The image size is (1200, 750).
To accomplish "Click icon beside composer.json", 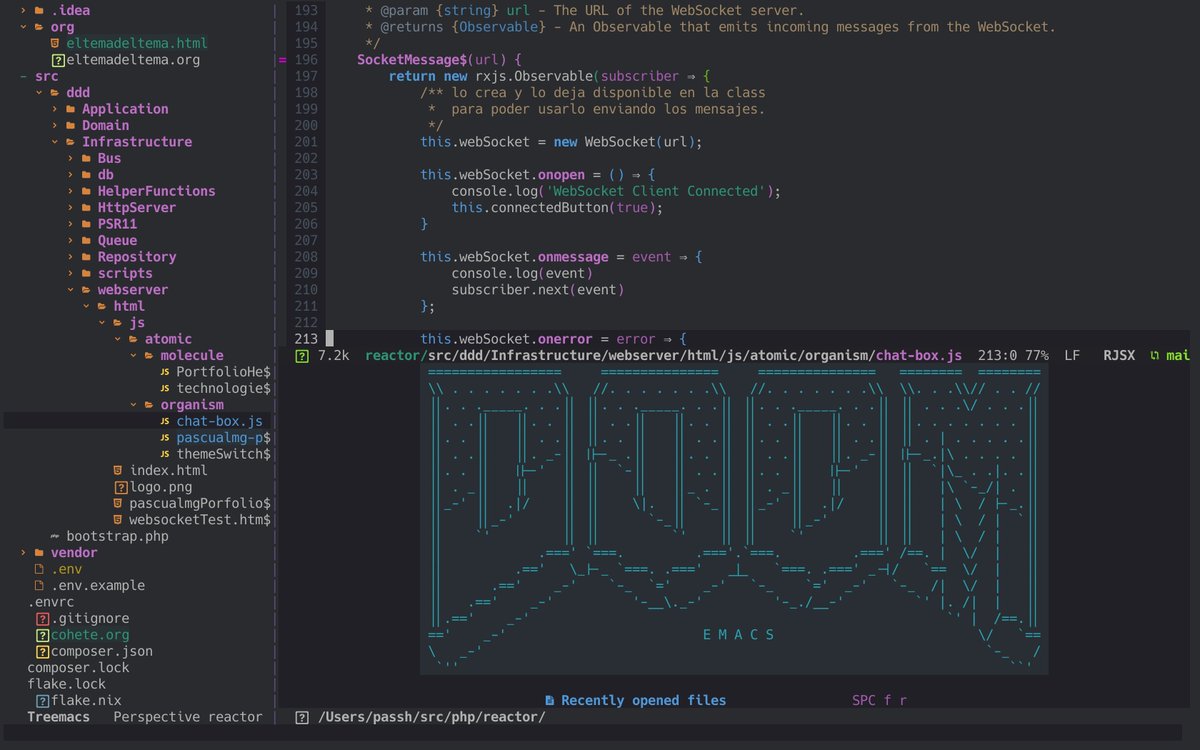I will click(42, 652).
